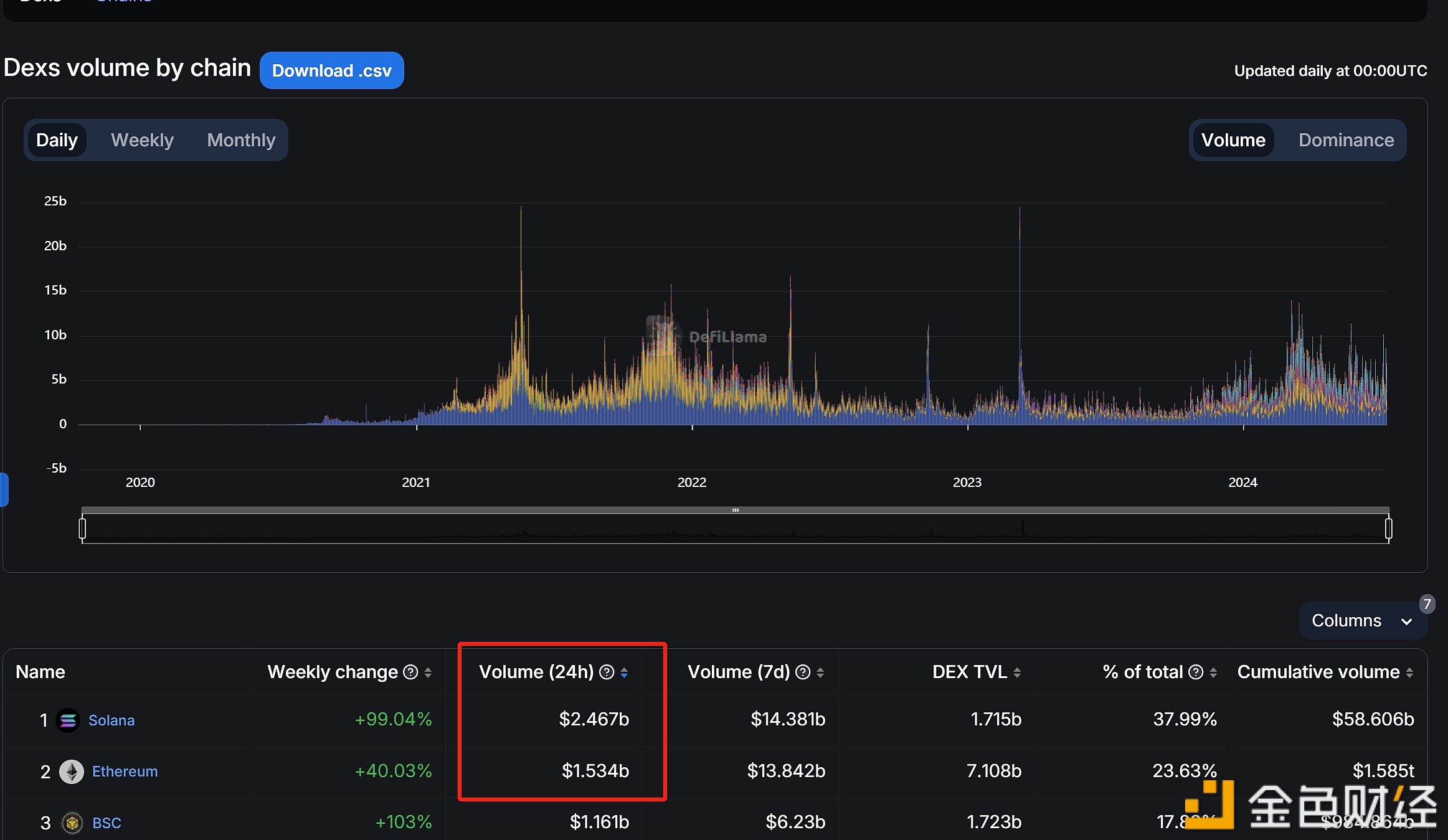Screen dimensions: 1448x840
Task: Click the Ethereum chain logo icon
Action: pos(72,772)
